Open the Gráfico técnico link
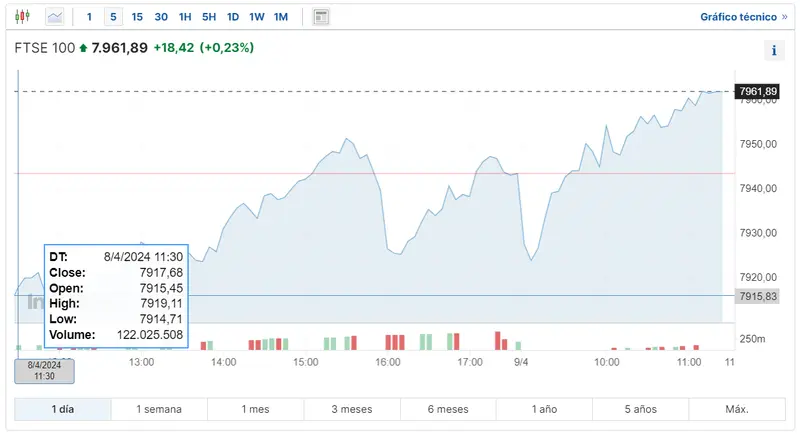Viewport: 800px width, 436px height. click(x=744, y=17)
